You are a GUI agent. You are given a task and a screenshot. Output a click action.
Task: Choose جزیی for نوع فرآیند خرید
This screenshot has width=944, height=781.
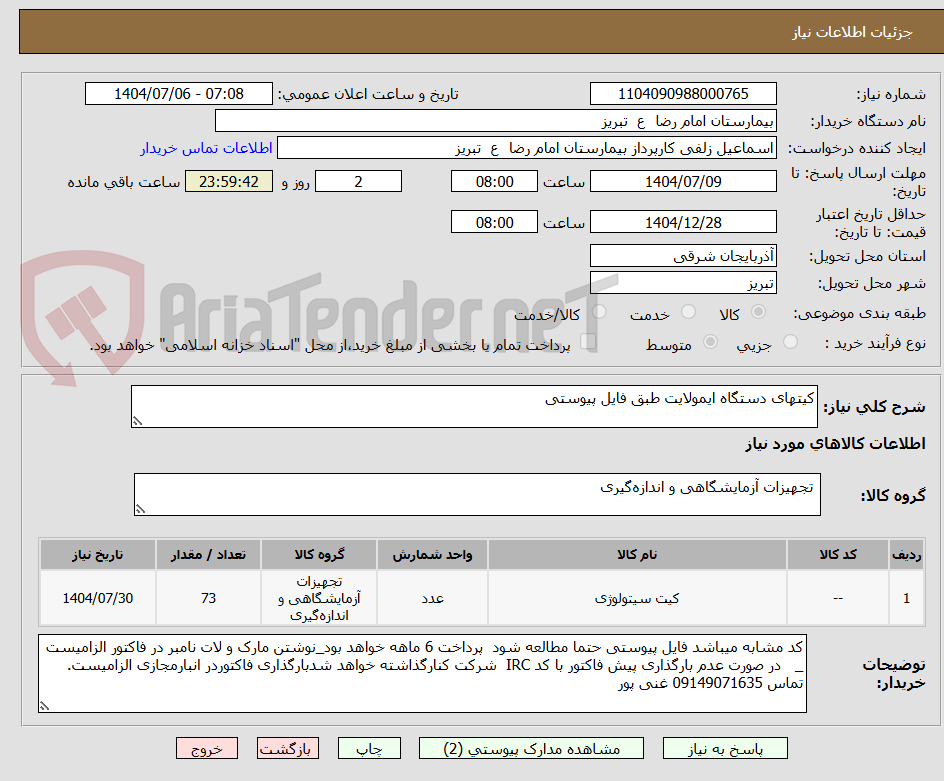790,341
